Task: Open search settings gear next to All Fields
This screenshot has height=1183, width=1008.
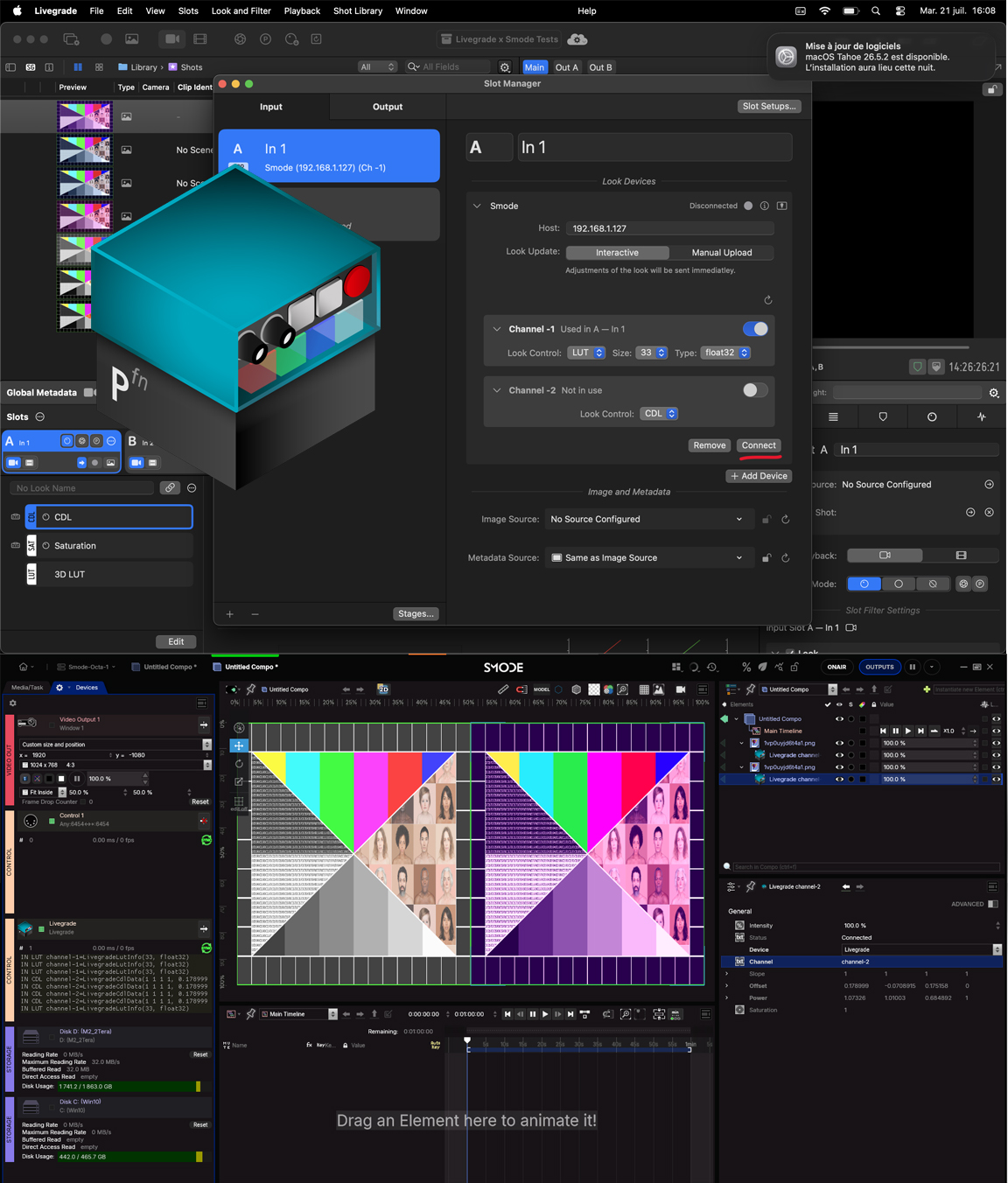Action: 505,67
